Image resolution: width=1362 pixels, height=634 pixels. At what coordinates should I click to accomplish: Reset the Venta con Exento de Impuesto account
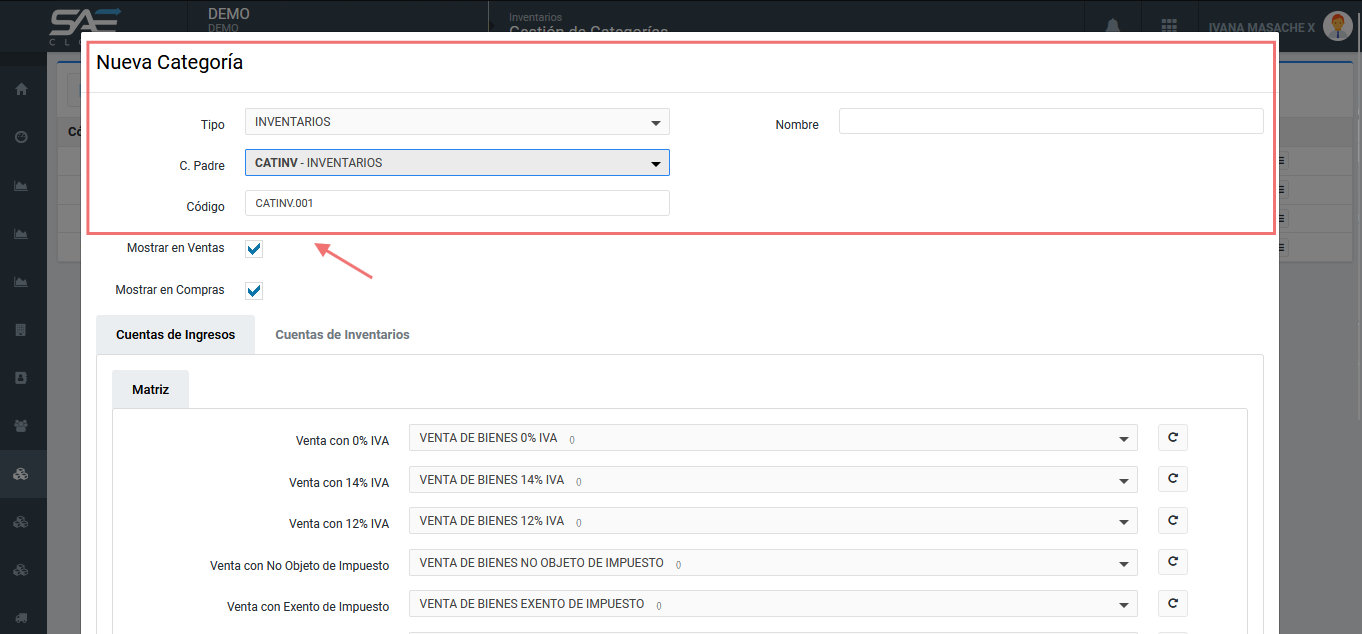1172,604
